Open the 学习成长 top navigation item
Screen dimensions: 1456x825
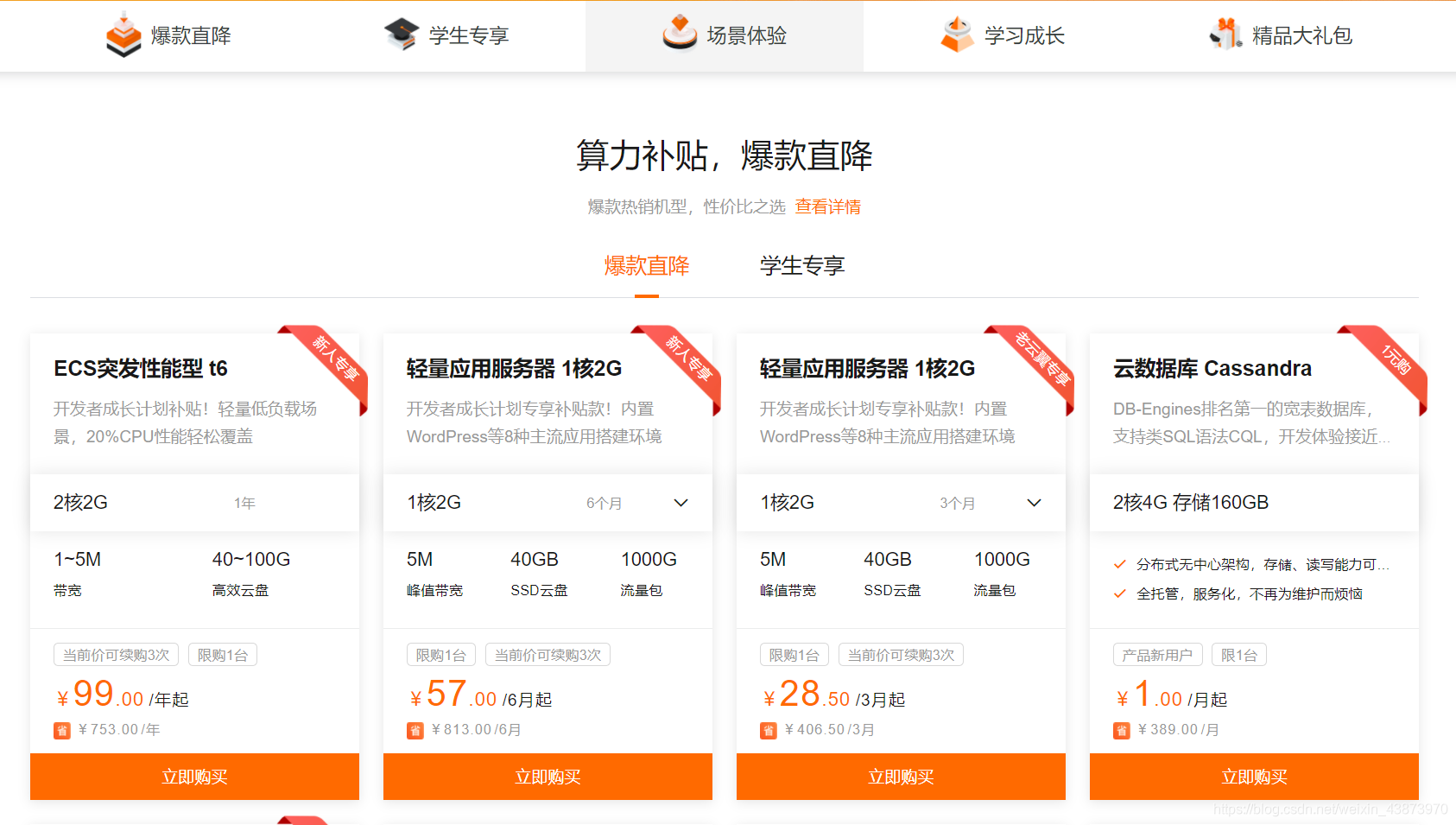(x=1003, y=35)
